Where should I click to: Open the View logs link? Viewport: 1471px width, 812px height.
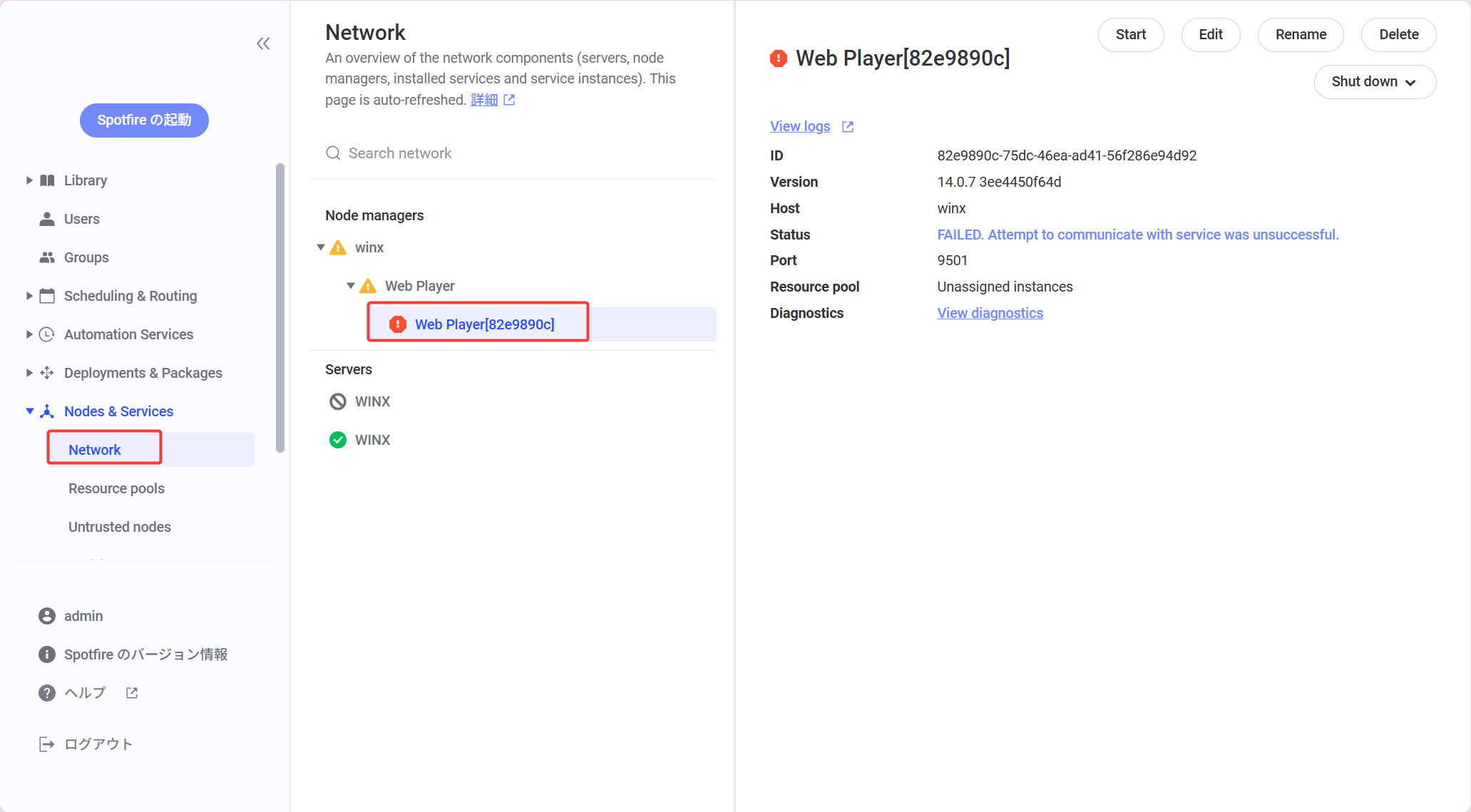coord(800,126)
